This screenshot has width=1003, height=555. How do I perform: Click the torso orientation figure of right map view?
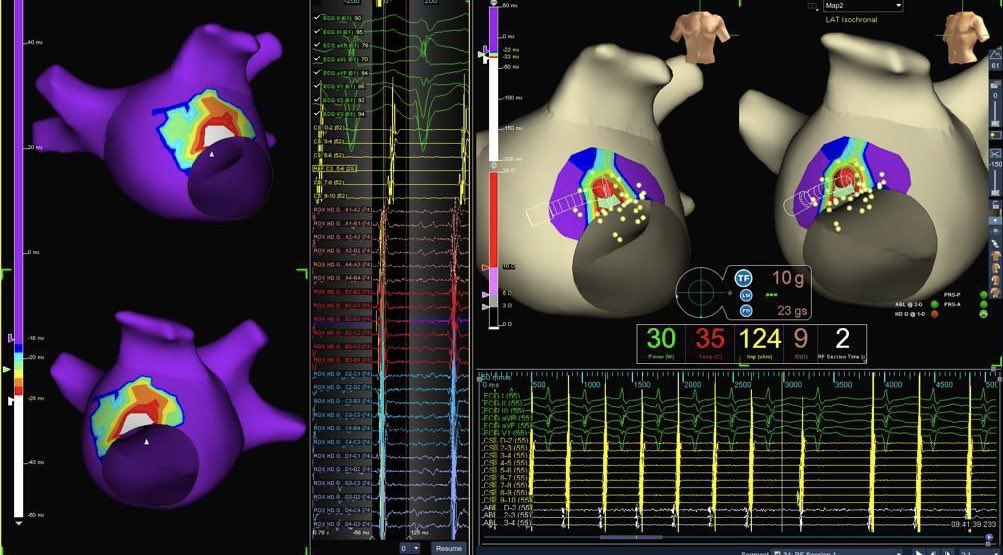(964, 38)
